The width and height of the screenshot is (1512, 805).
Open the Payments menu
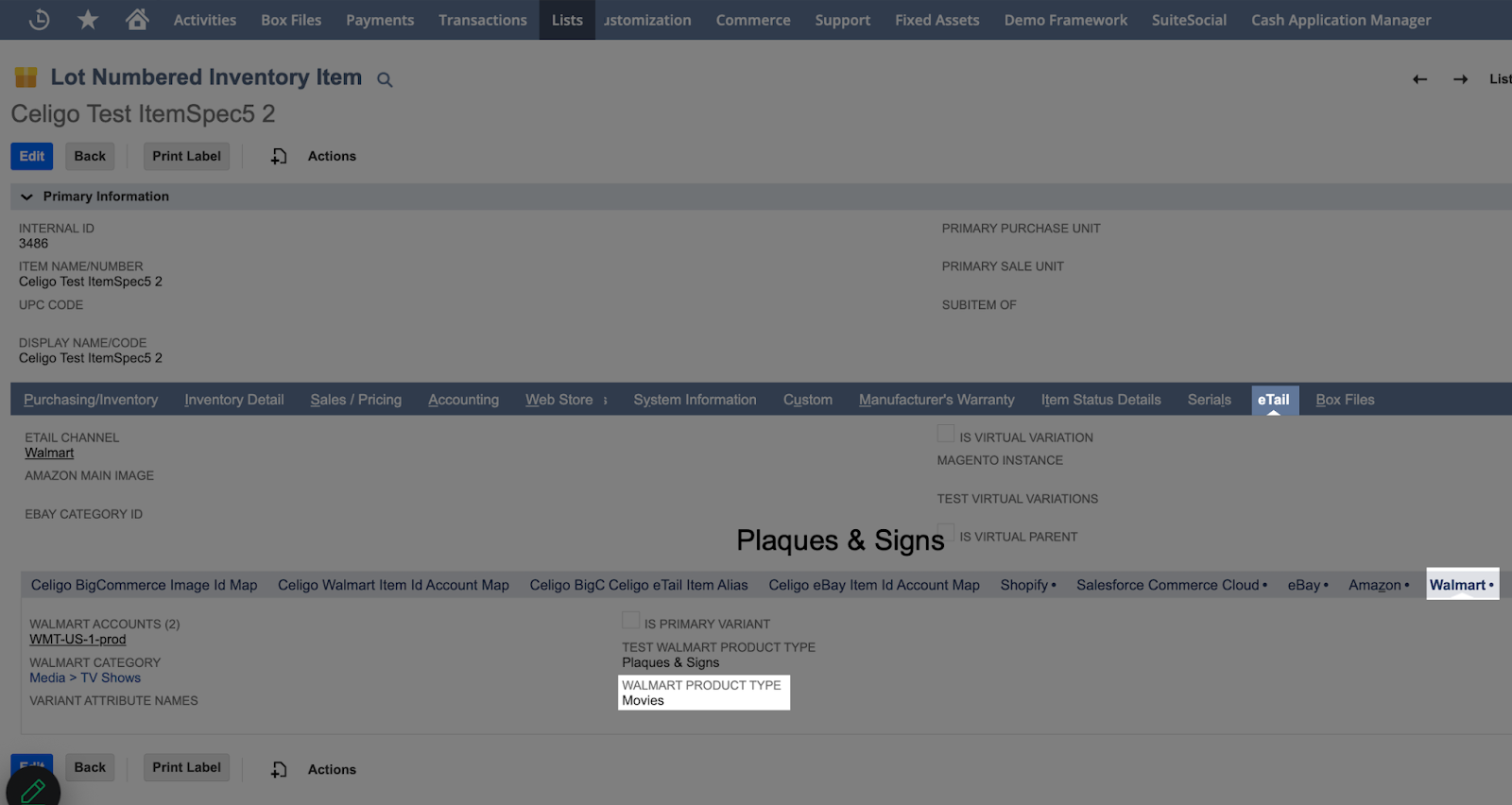pos(380,20)
